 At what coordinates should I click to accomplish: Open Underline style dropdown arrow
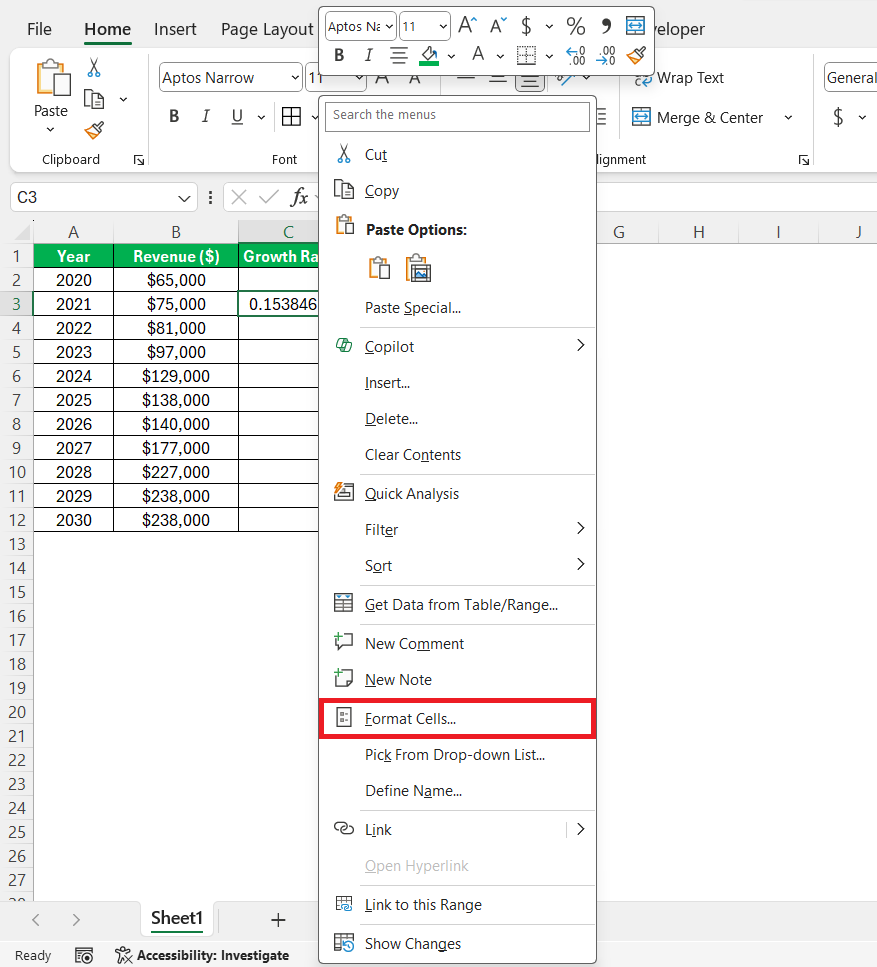(x=261, y=117)
